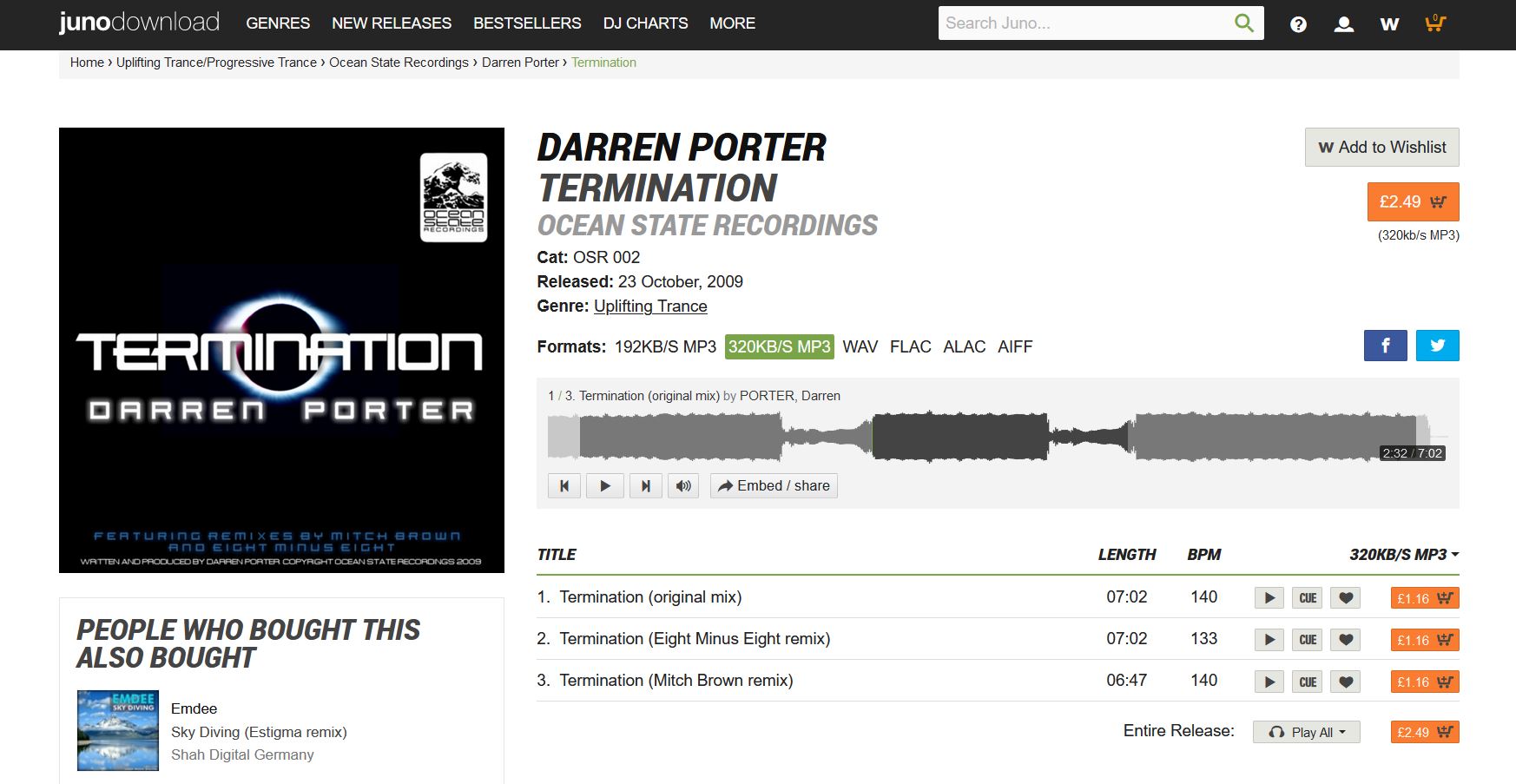Screen dimensions: 1516x784
Task: Toggle the player volume speaker button
Action: click(683, 486)
